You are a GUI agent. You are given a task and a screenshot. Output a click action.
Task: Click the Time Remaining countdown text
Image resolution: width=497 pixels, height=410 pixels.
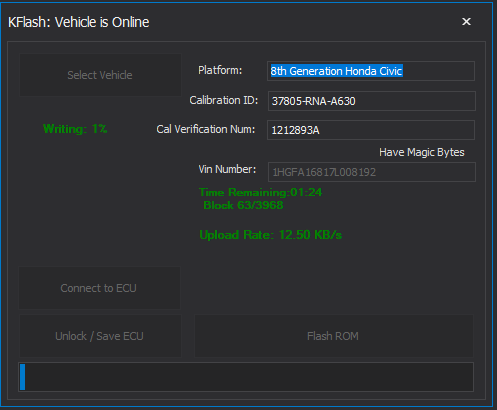(260, 192)
